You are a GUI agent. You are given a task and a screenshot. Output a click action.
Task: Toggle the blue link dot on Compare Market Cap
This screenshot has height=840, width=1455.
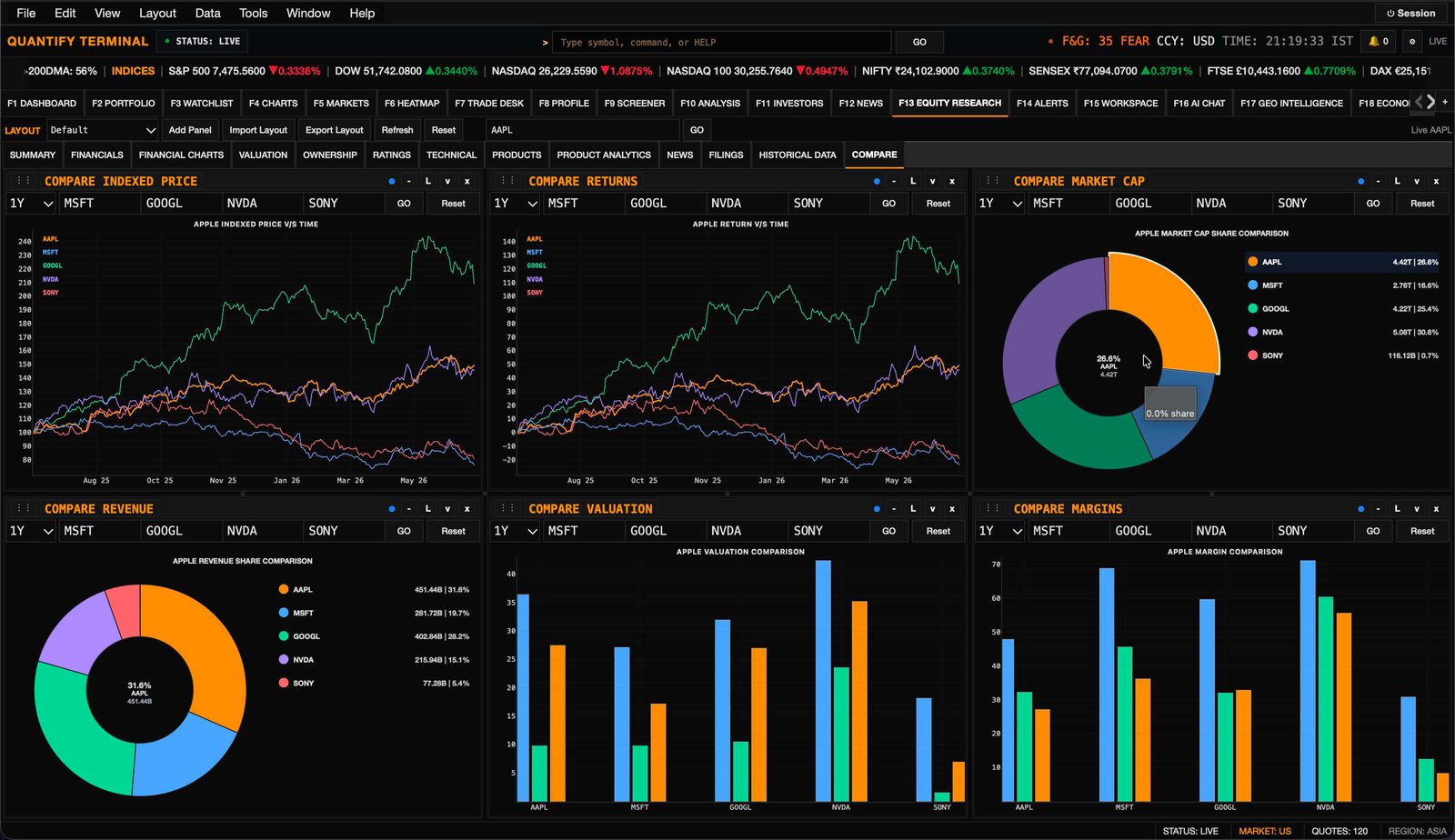click(x=1361, y=181)
